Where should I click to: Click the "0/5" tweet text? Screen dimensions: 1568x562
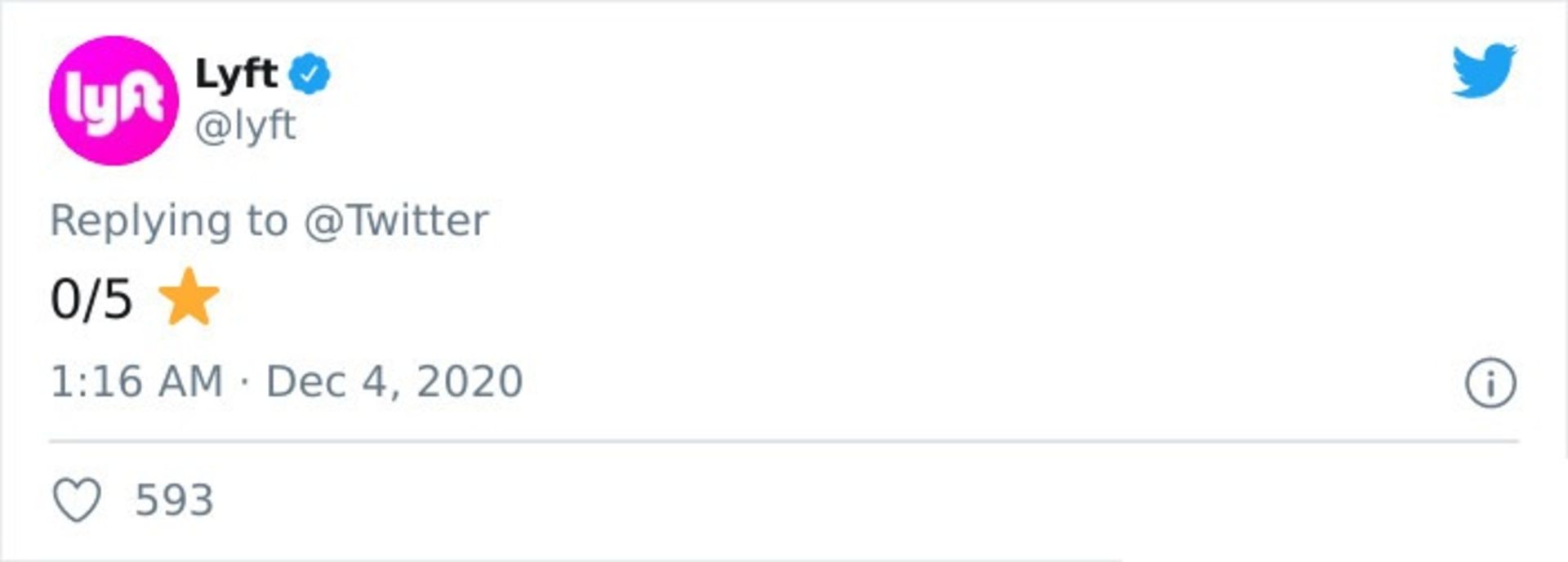click(x=91, y=299)
